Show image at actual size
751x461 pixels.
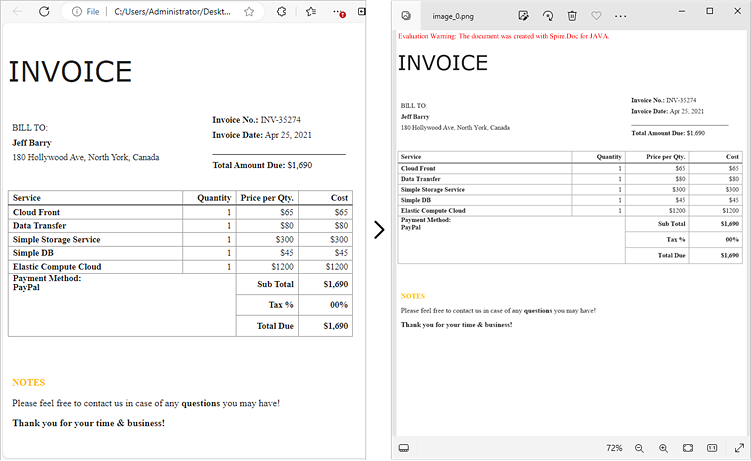click(x=712, y=448)
